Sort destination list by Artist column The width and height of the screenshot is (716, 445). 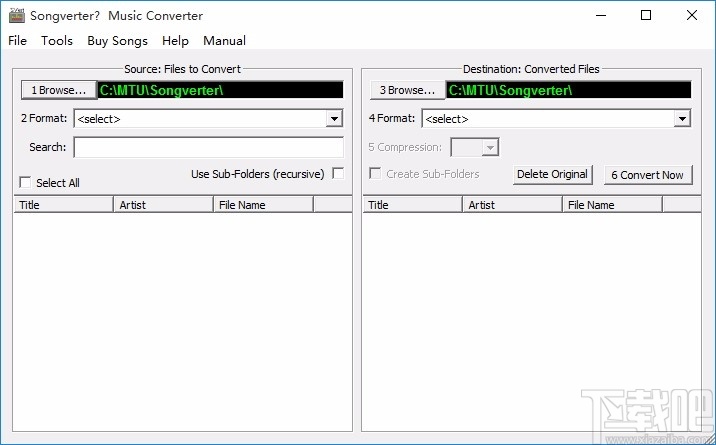tap(512, 204)
